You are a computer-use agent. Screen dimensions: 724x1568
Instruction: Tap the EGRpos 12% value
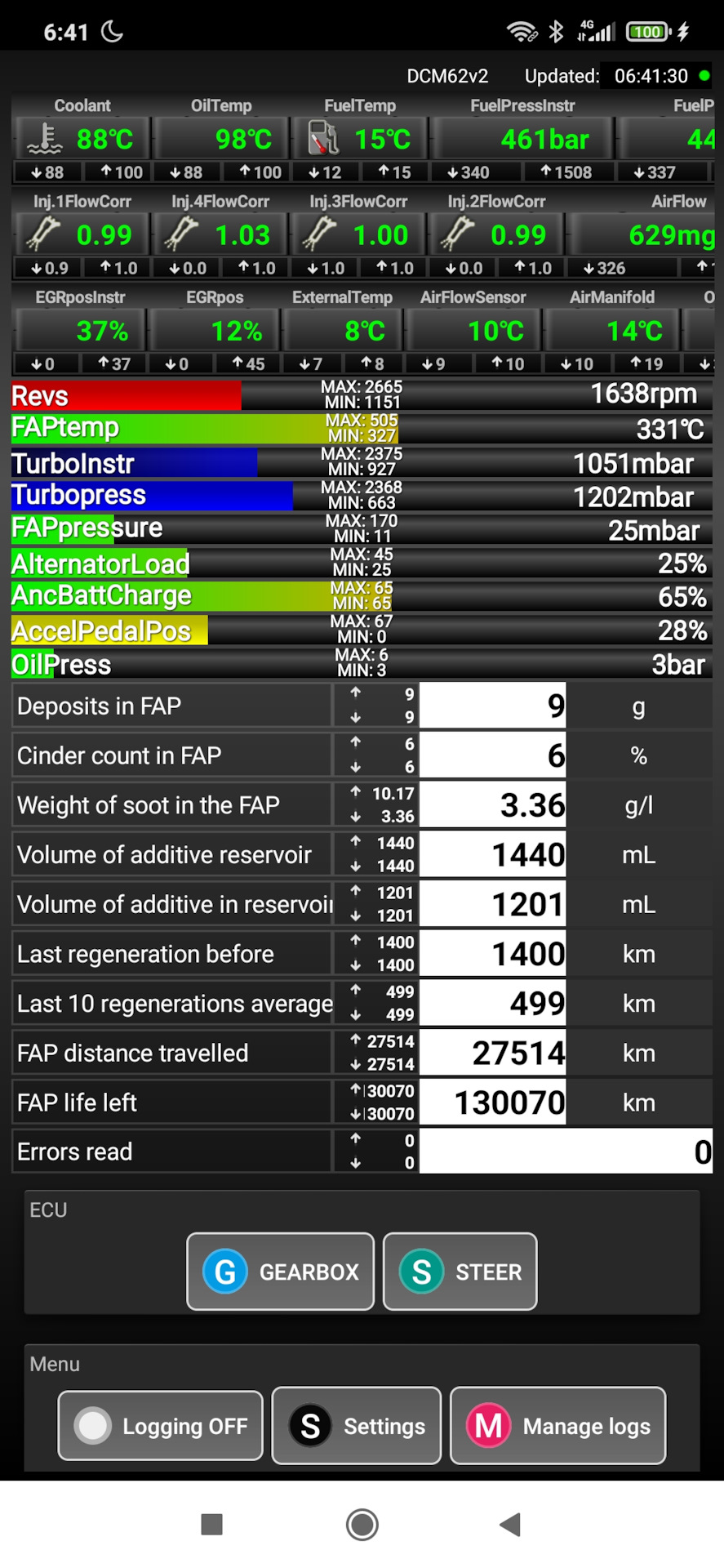coord(237,331)
